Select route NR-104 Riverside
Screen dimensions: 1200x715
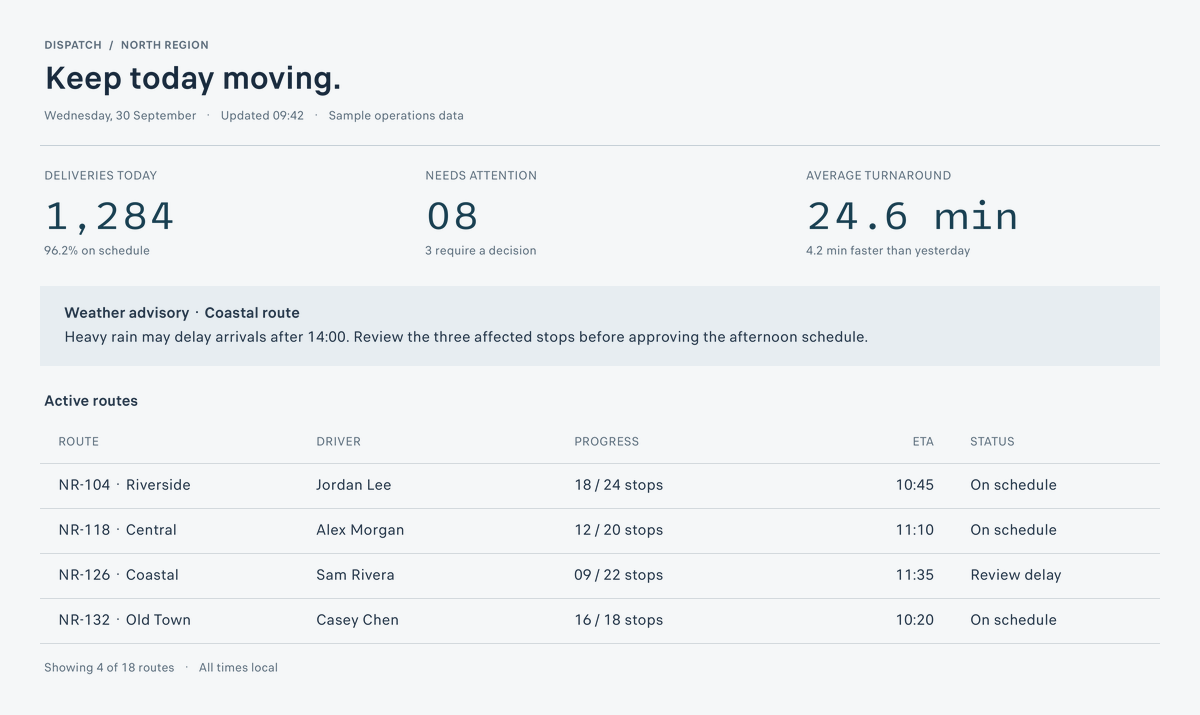coord(124,485)
